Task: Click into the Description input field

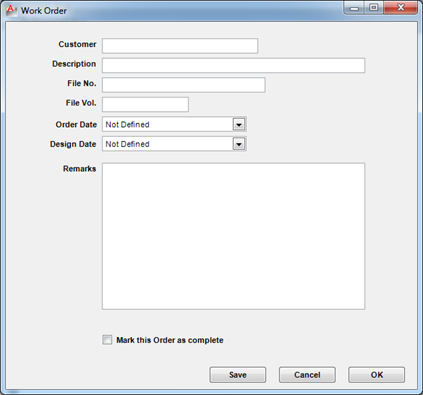Action: click(233, 65)
